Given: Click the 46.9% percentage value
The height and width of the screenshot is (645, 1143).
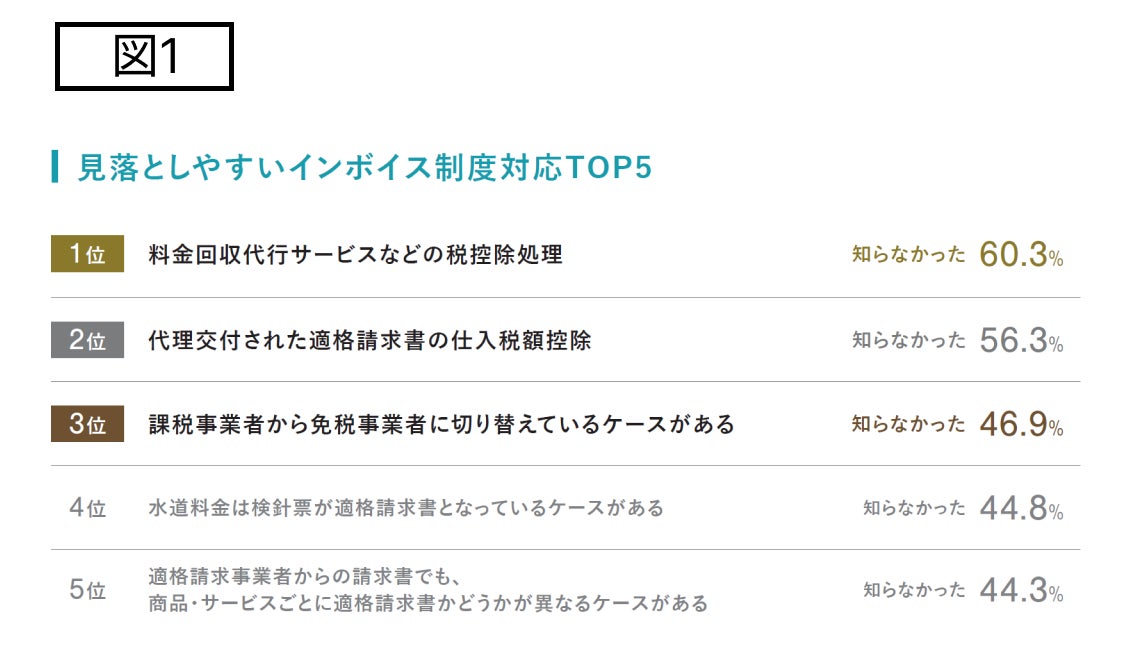Looking at the screenshot, I should coord(1021,424).
